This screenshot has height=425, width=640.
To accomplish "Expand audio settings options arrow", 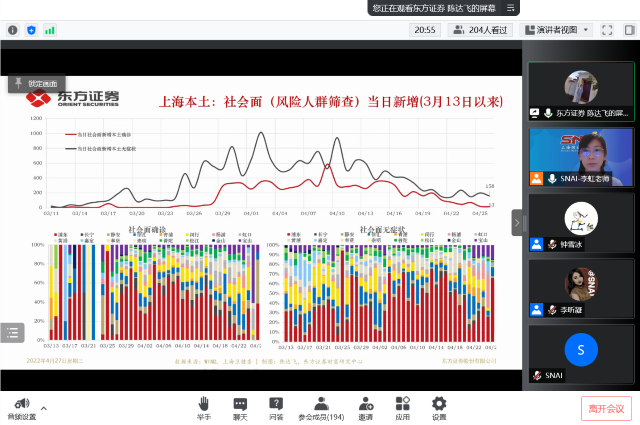I will (43, 409).
